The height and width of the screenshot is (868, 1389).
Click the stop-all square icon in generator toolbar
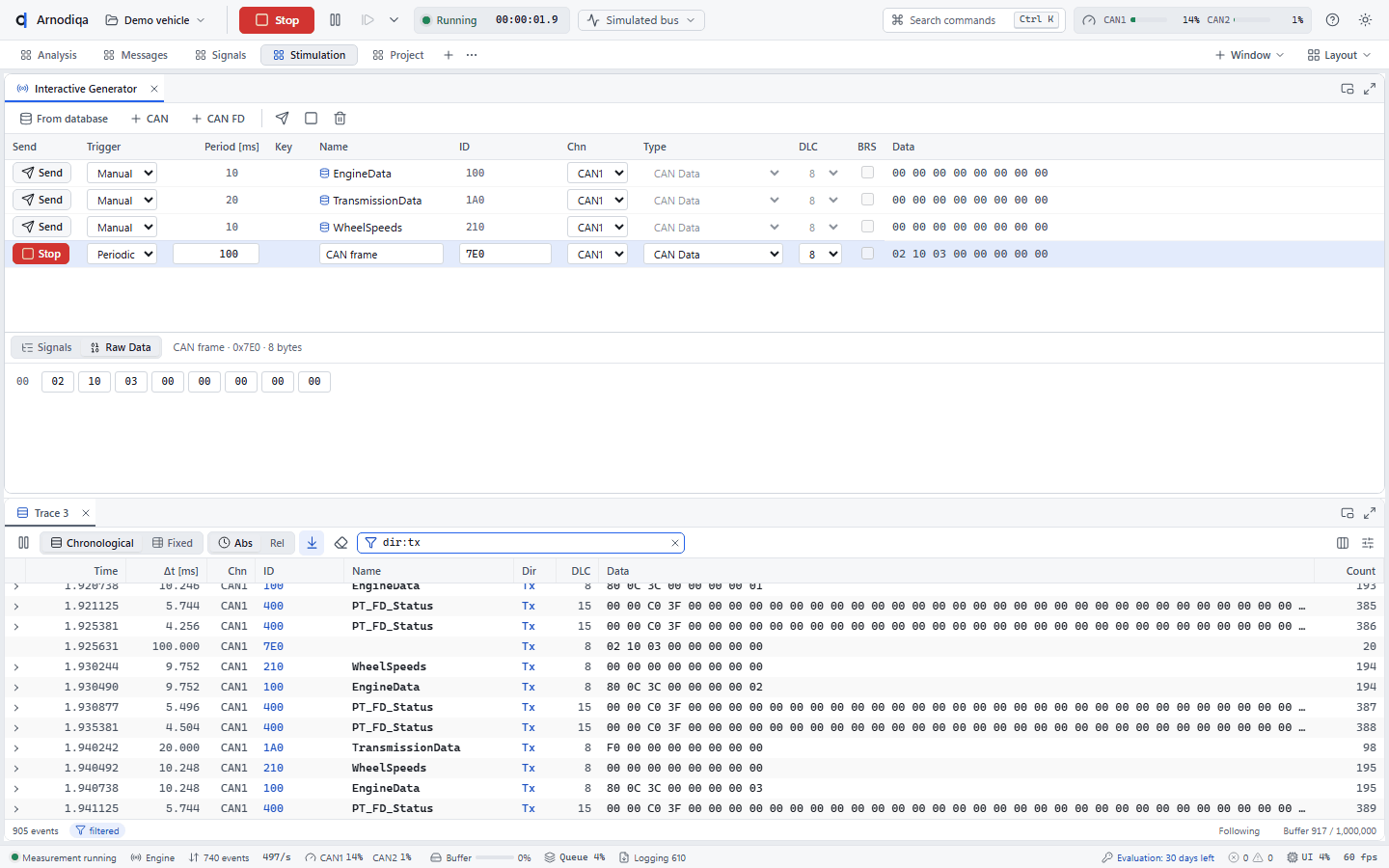coord(311,119)
